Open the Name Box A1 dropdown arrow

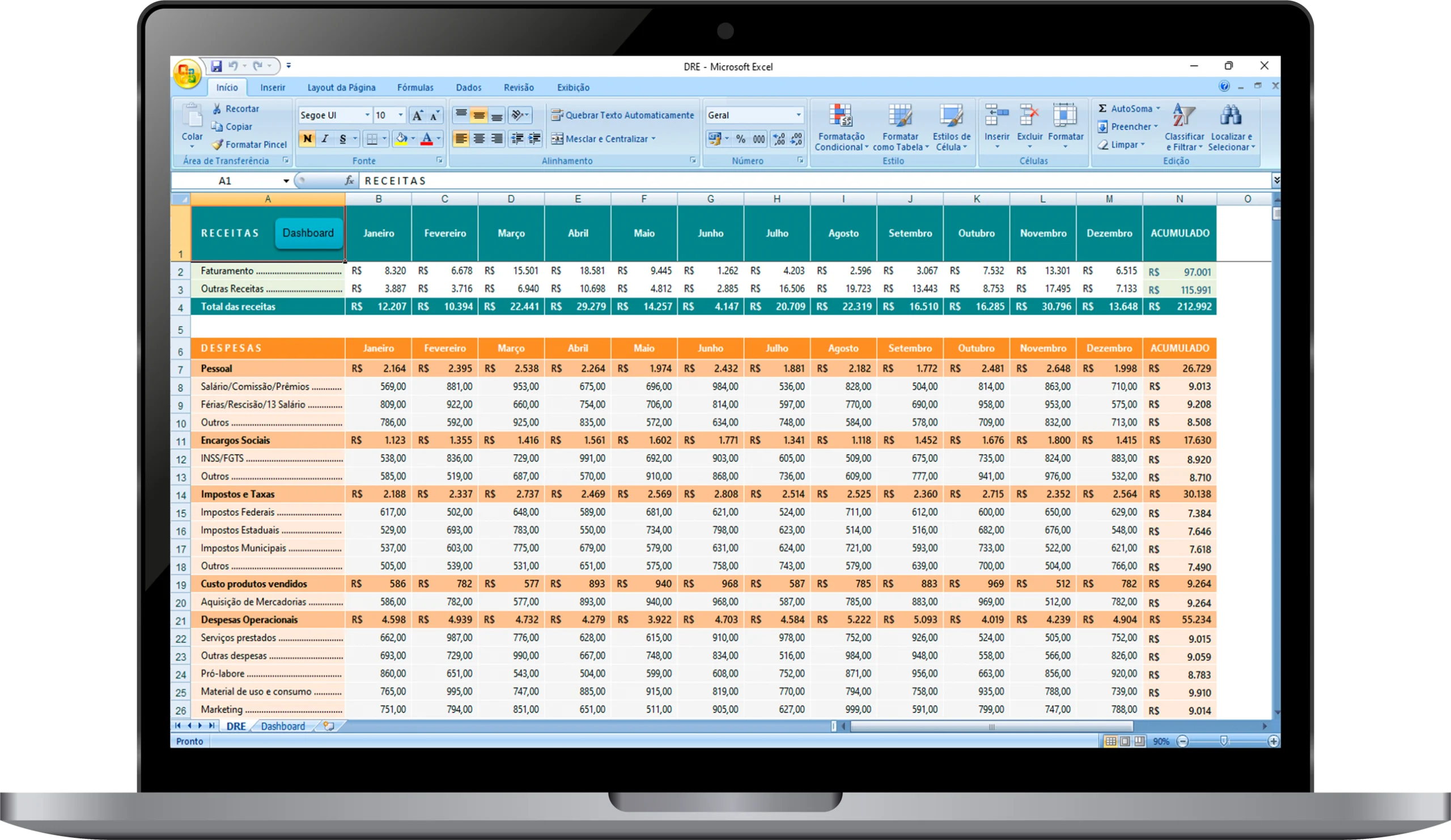pyautogui.click(x=286, y=181)
